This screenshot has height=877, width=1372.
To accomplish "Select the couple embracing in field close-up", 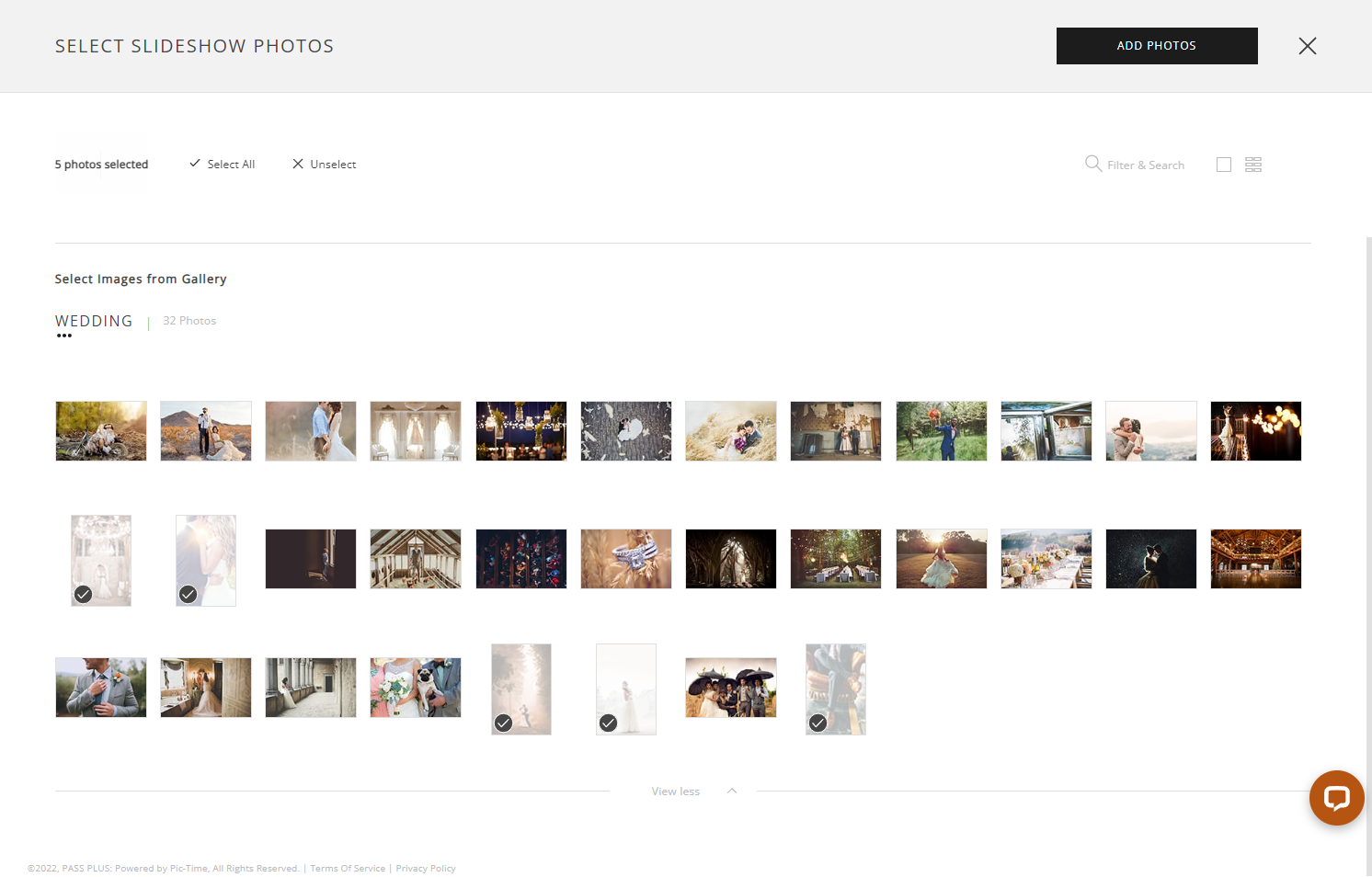I will coord(311,431).
